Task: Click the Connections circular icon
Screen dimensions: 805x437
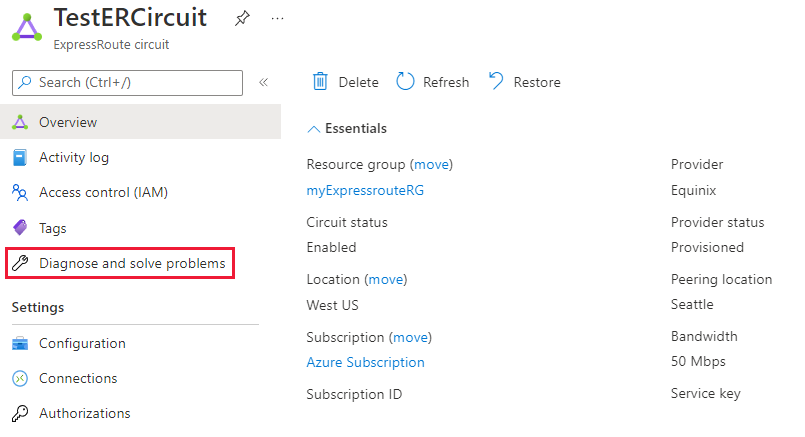Action: click(x=20, y=379)
